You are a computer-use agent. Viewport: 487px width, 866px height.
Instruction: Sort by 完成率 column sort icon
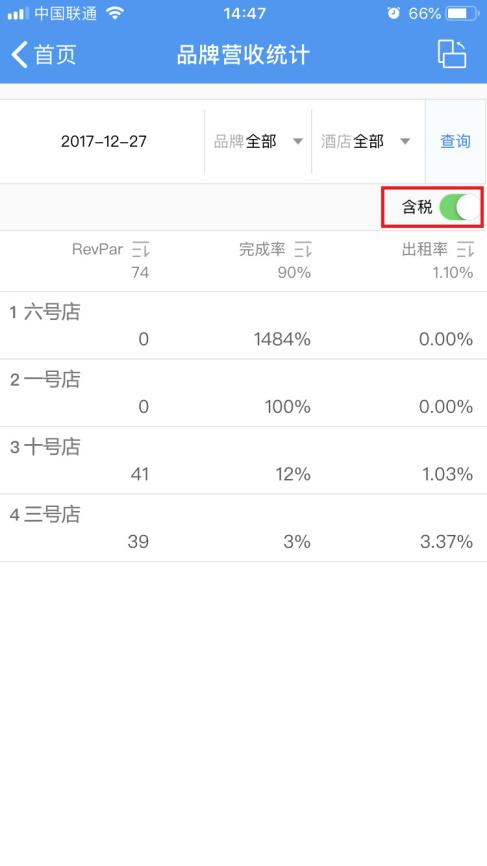303,250
